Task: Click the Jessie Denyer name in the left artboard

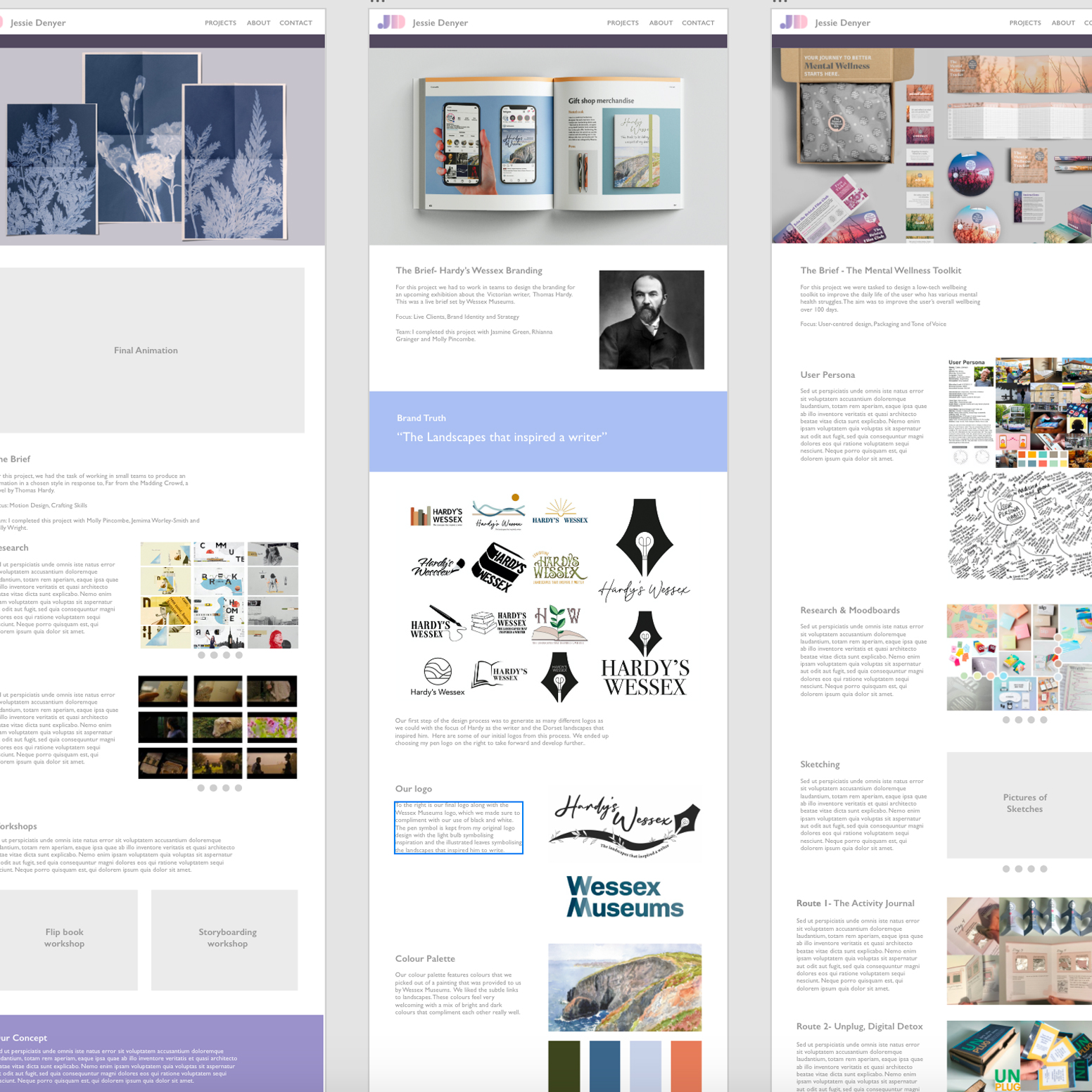Action: [38, 23]
